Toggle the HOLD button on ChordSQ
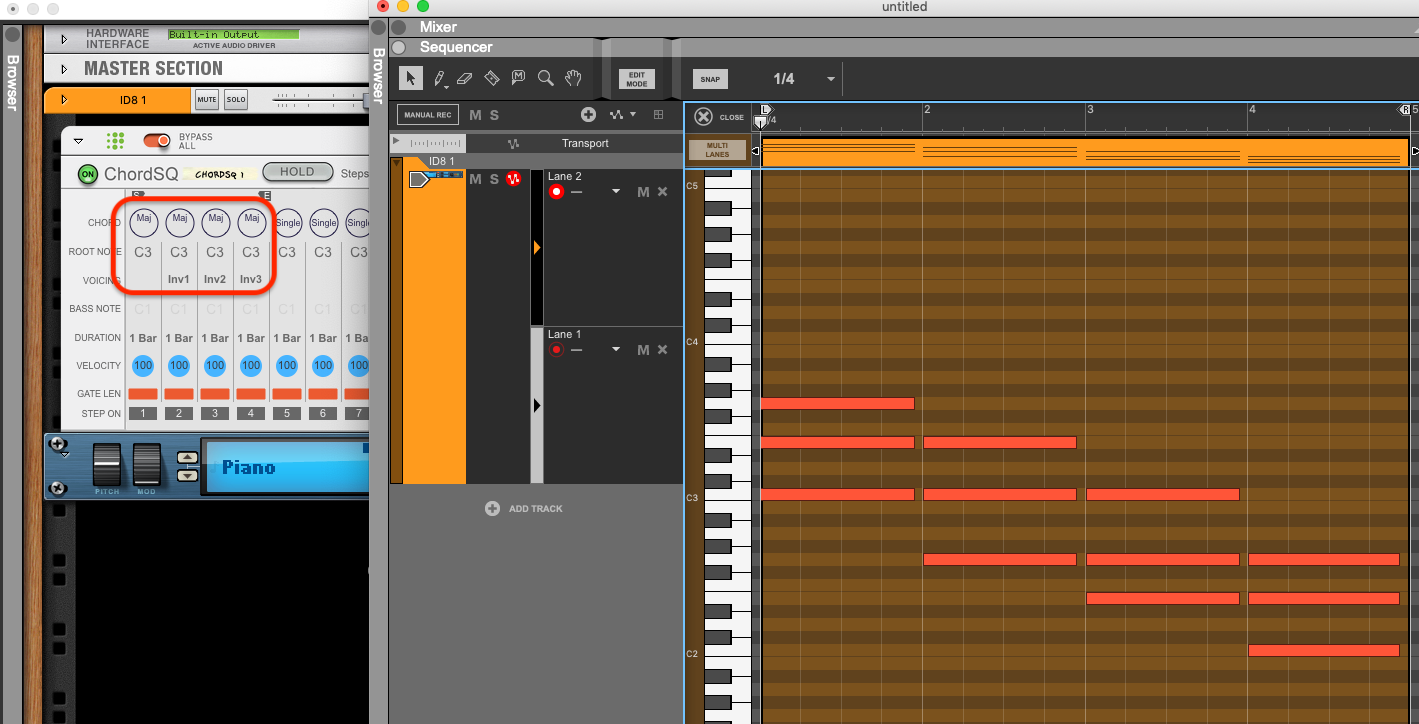Viewport: 1419px width, 724px height. pos(297,172)
